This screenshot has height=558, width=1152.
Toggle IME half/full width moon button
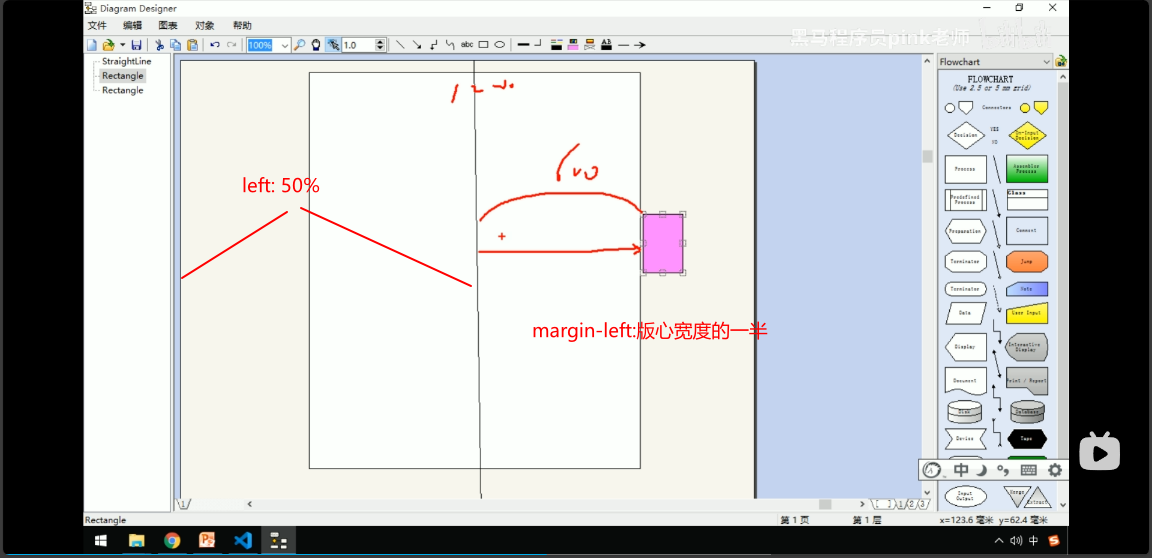(x=981, y=470)
